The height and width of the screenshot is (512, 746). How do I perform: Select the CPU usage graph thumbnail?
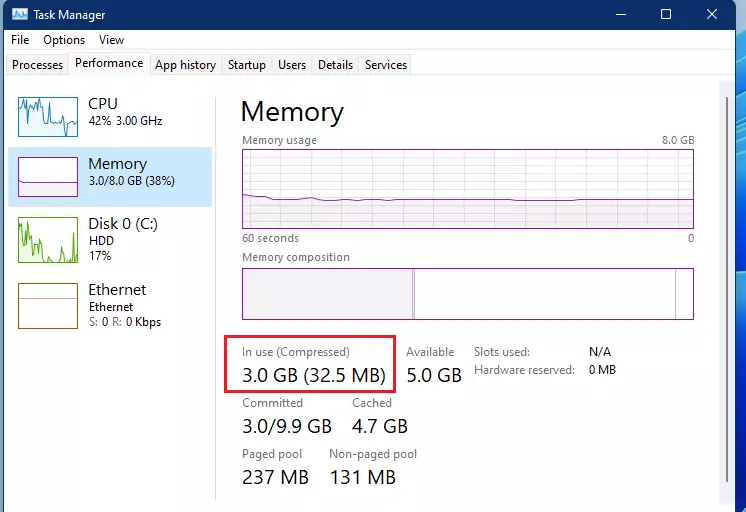coord(48,117)
